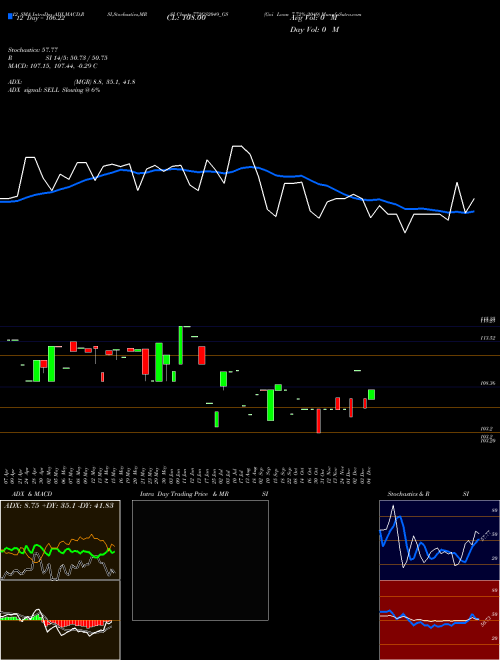Screen dimensions: 500x660
Task: Click the '(MGR) 8.8, 35.1, 41.8' ADX values
Action: click(x=104, y=82)
